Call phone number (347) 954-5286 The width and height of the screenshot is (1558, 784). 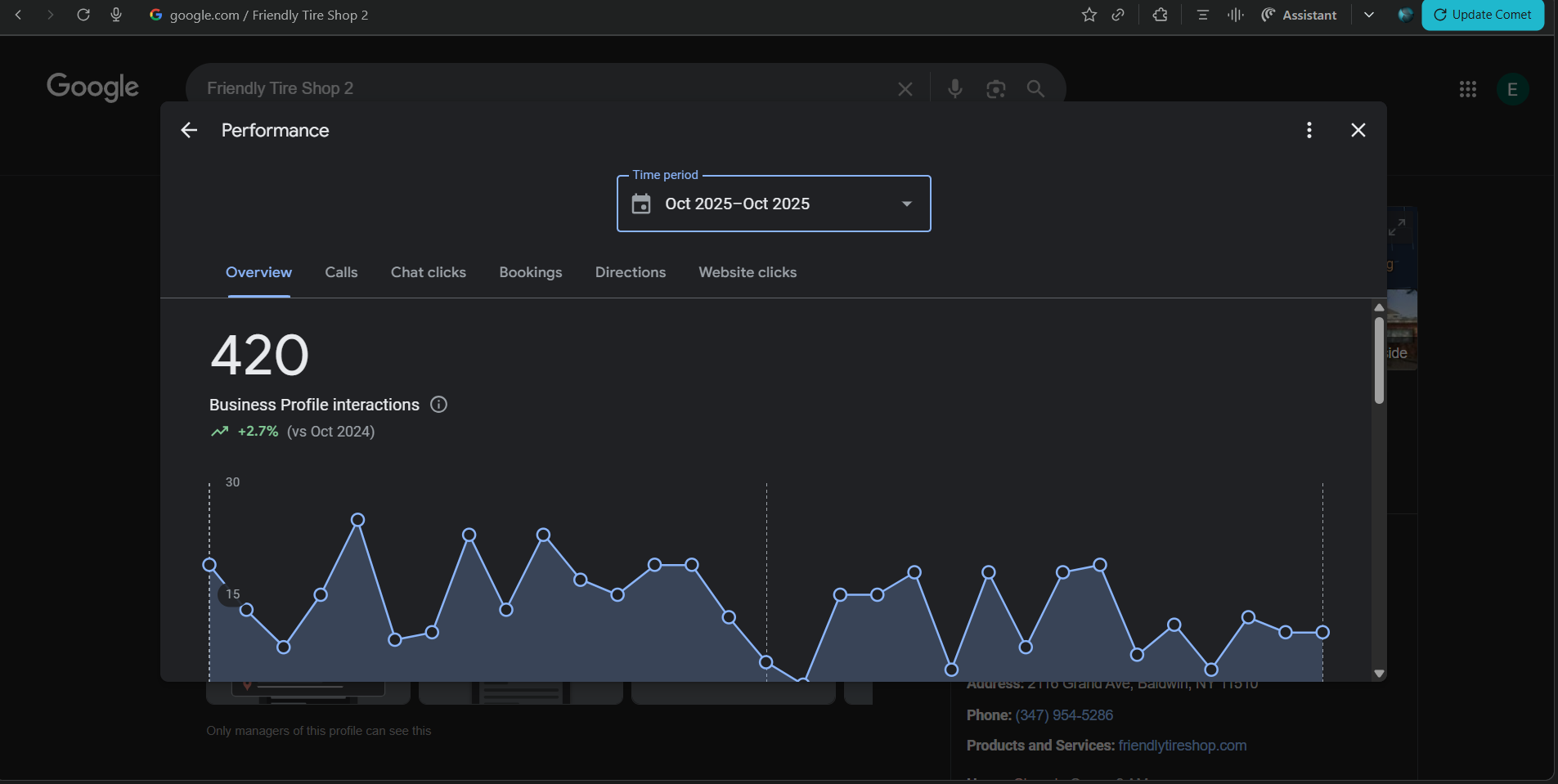coord(1064,715)
